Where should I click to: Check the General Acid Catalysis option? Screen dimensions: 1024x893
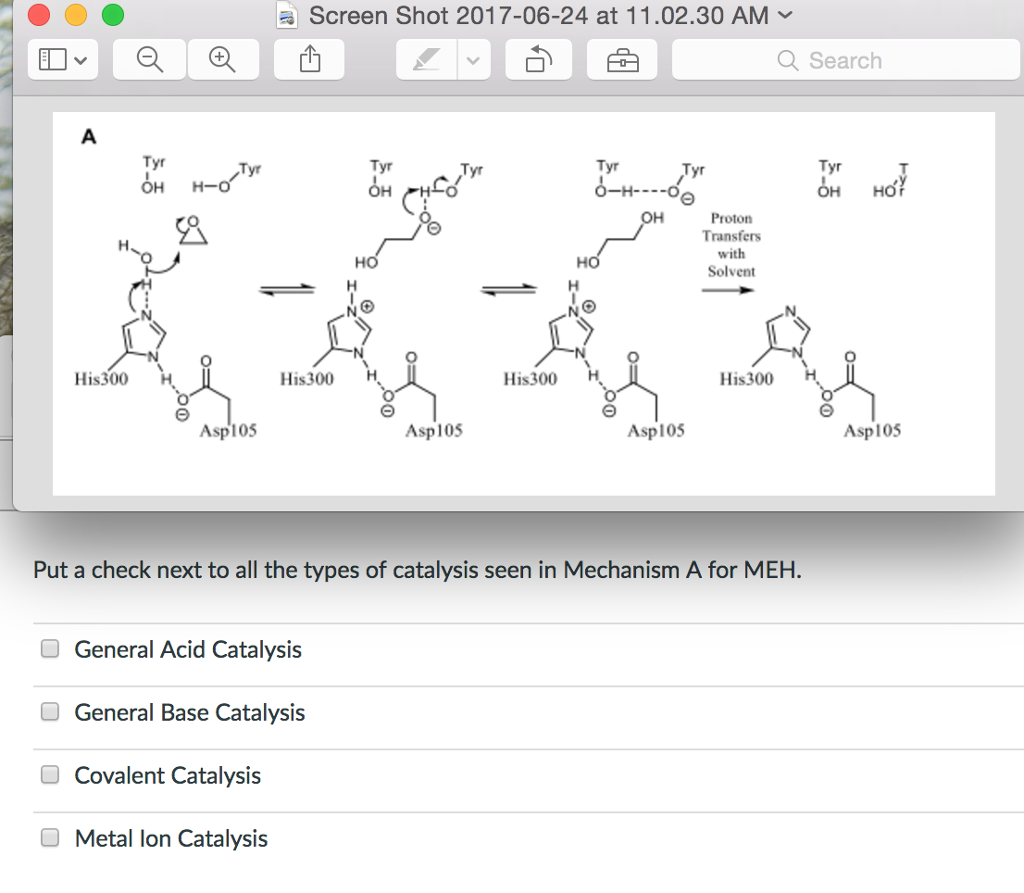pos(49,648)
